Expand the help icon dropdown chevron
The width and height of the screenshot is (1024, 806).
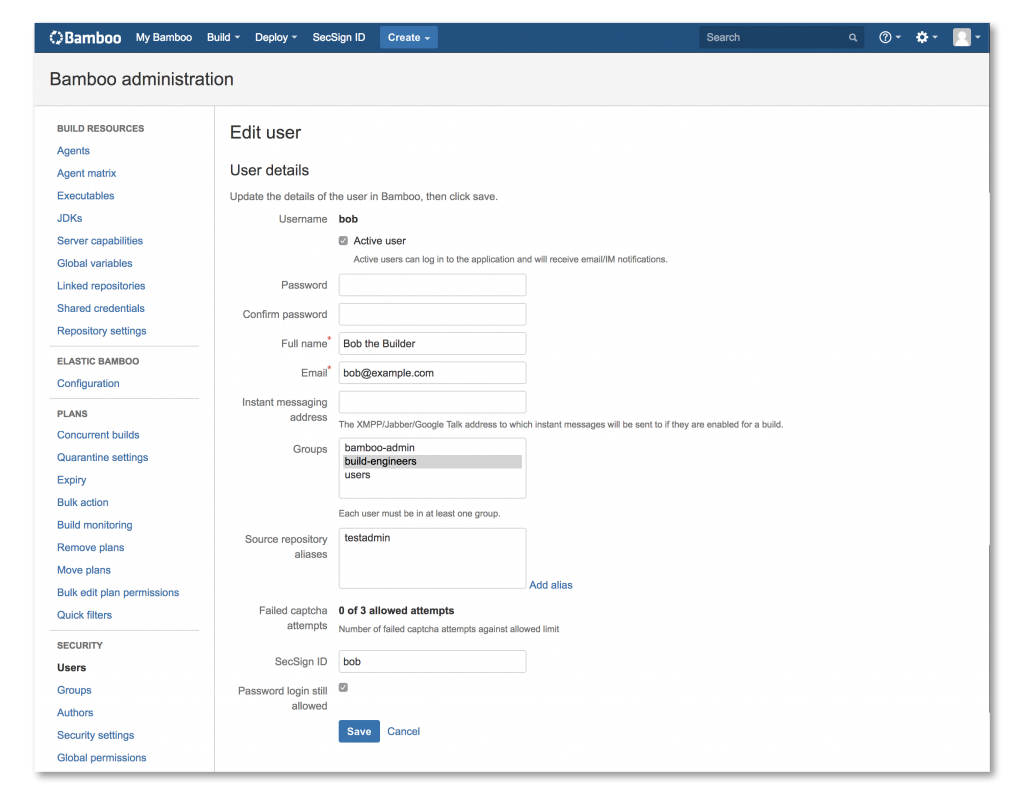[x=896, y=37]
